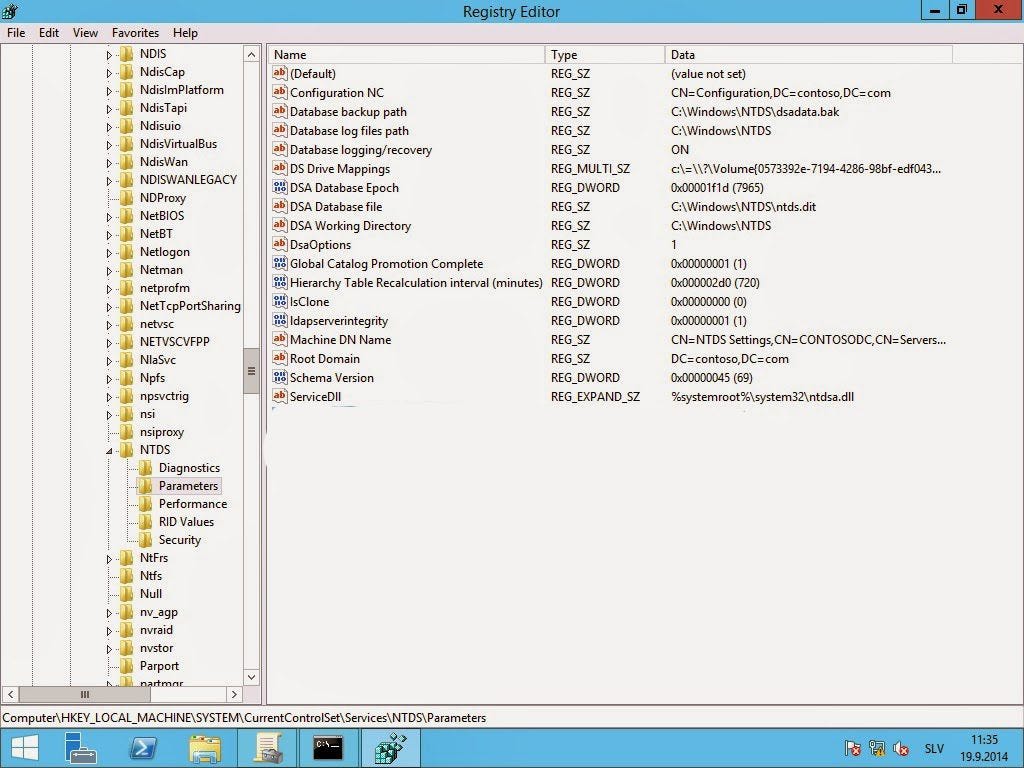The width and height of the screenshot is (1024, 768).
Task: Open the Favorites menu
Action: coord(135,32)
